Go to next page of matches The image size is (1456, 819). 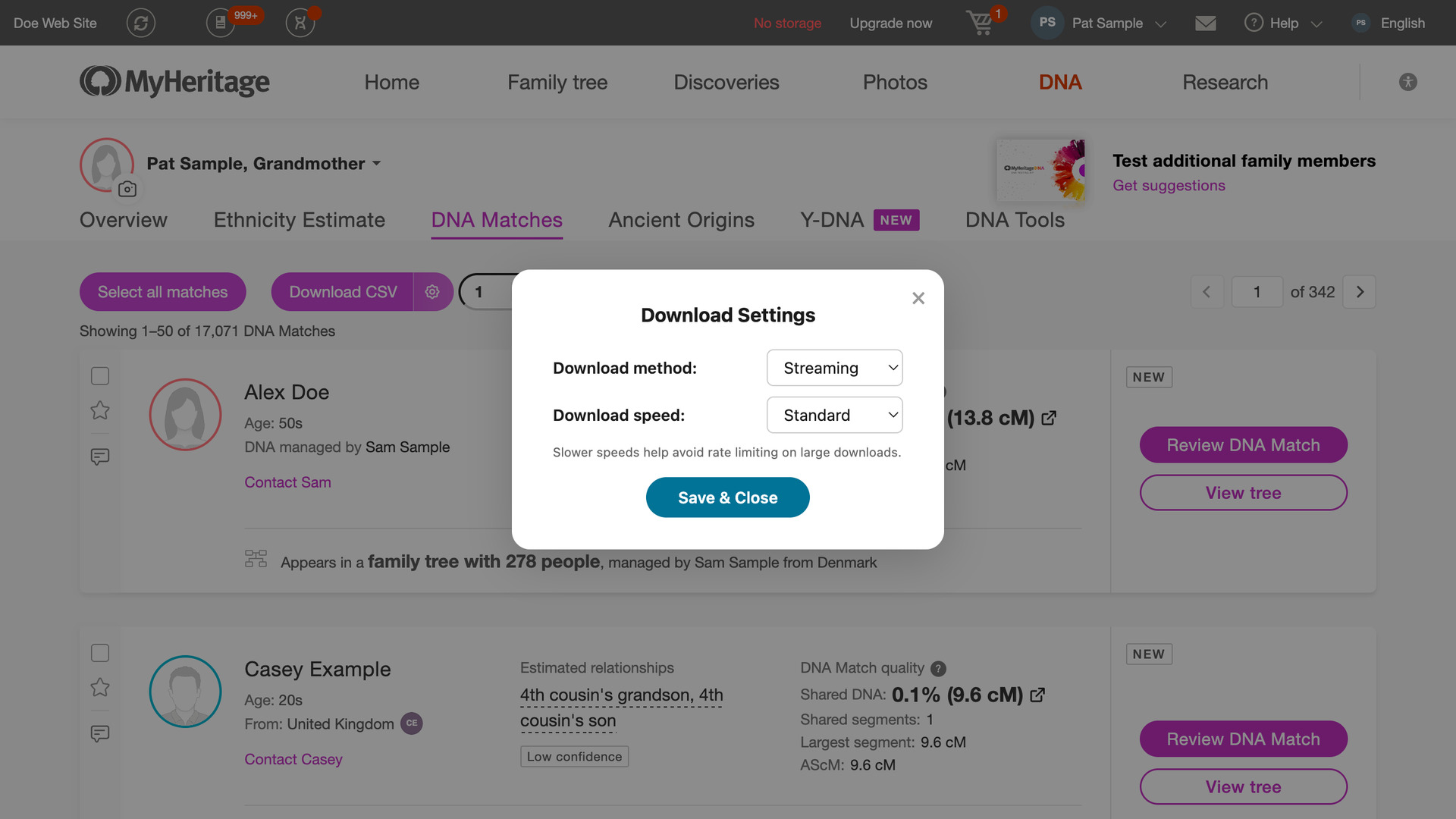coord(1360,292)
